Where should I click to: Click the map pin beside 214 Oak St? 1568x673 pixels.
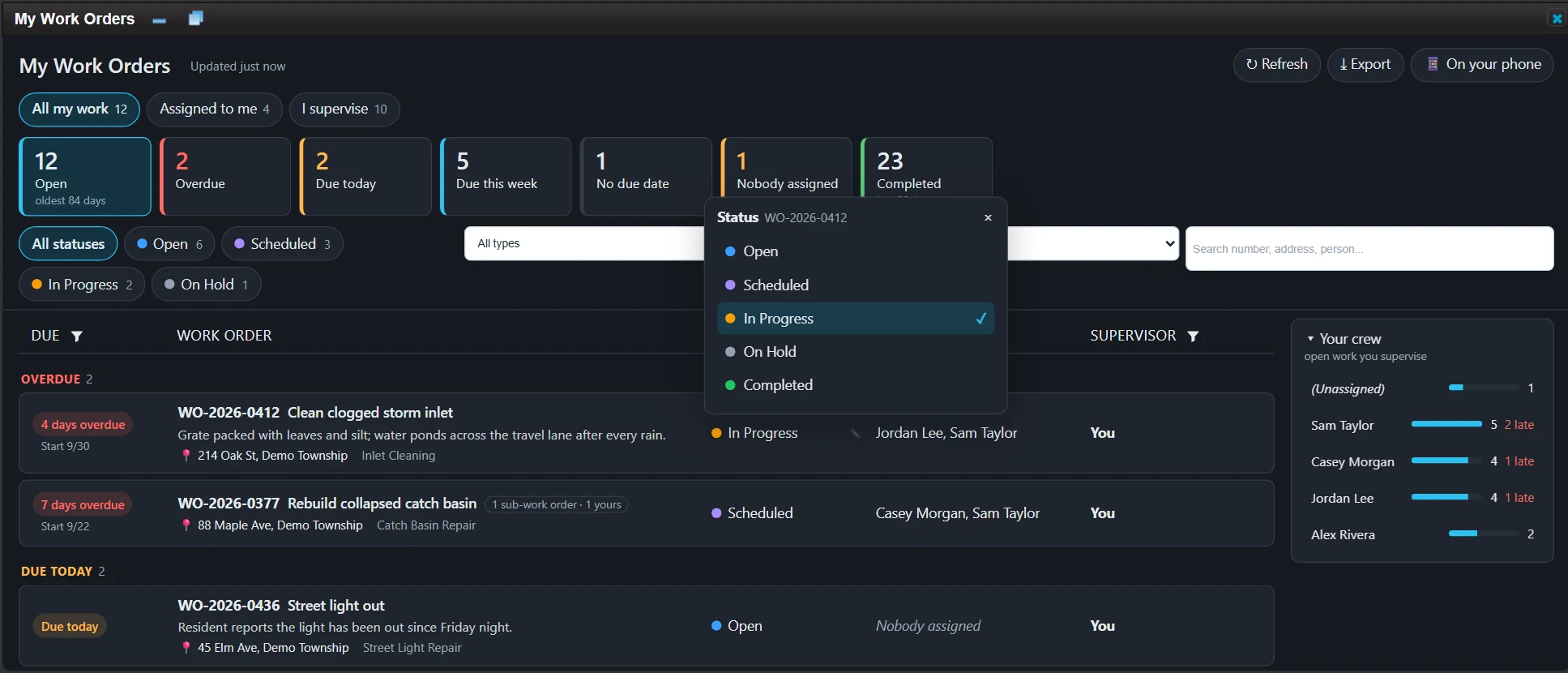pos(186,456)
